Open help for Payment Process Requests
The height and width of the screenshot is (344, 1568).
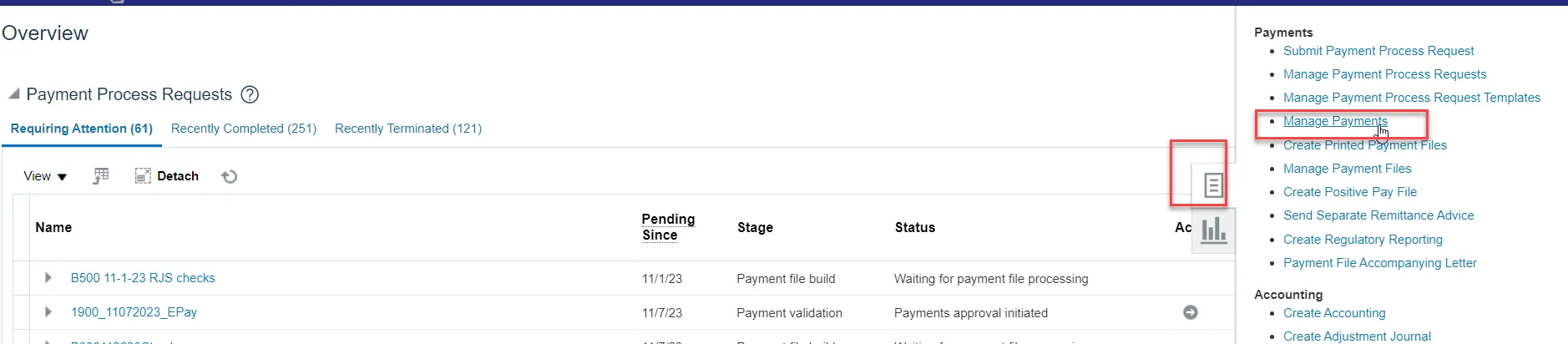[250, 95]
